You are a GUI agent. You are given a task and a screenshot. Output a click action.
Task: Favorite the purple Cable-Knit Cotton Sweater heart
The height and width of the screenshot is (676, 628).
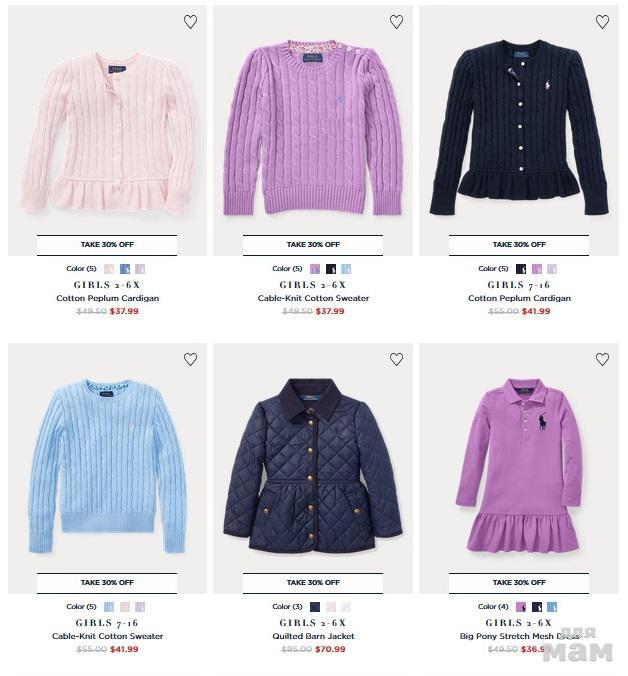tap(396, 22)
